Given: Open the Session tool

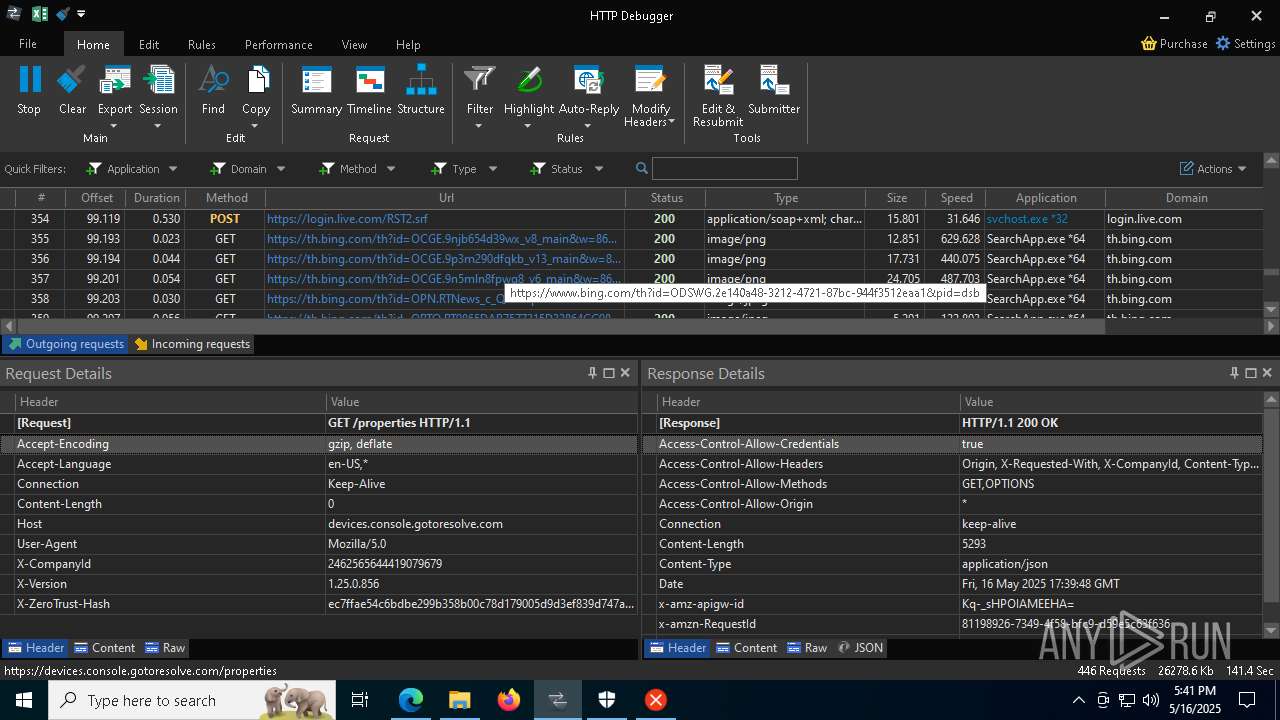Looking at the screenshot, I should pyautogui.click(x=158, y=80).
